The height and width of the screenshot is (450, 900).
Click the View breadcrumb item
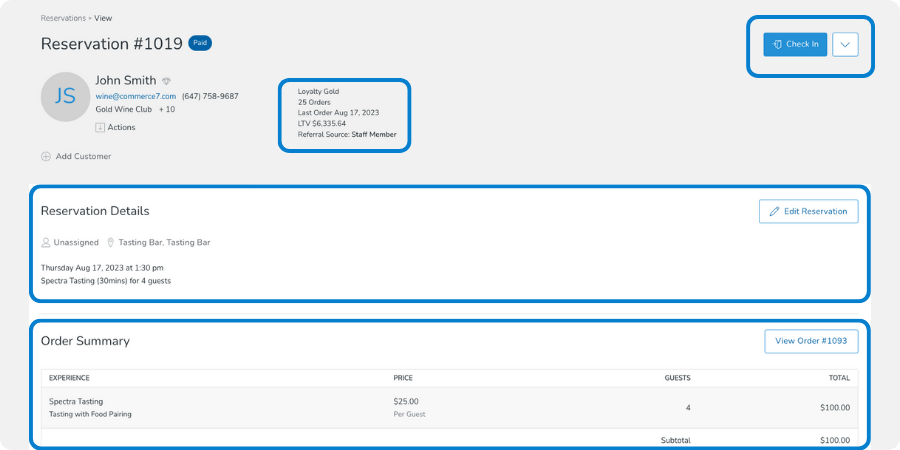pos(105,18)
